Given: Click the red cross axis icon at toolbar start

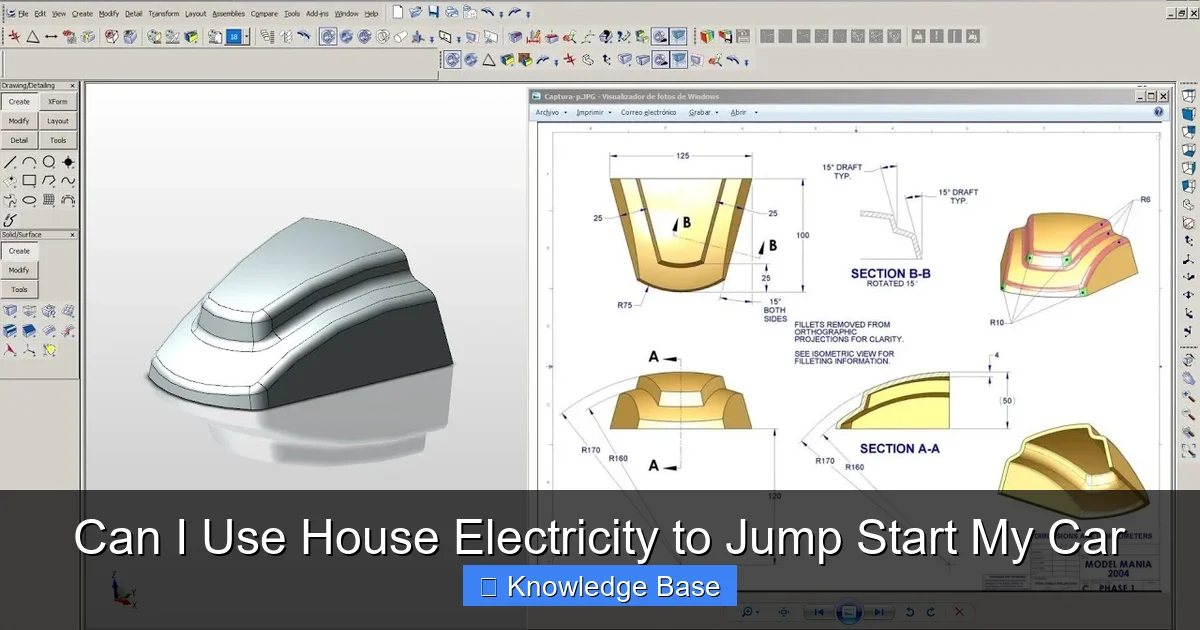Looking at the screenshot, I should pyautogui.click(x=15, y=36).
